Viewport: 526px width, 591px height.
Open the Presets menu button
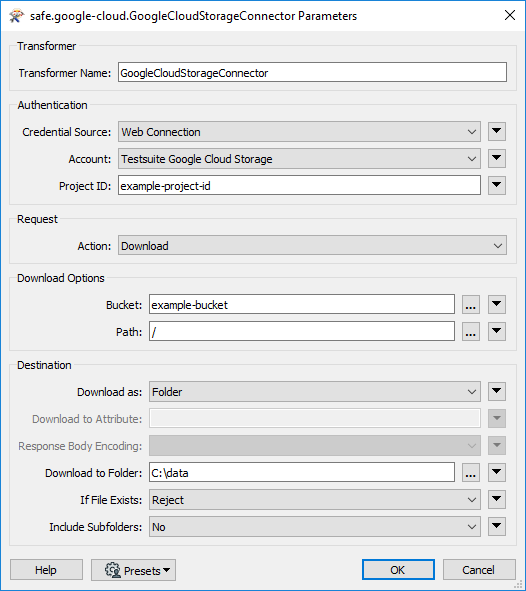133,570
